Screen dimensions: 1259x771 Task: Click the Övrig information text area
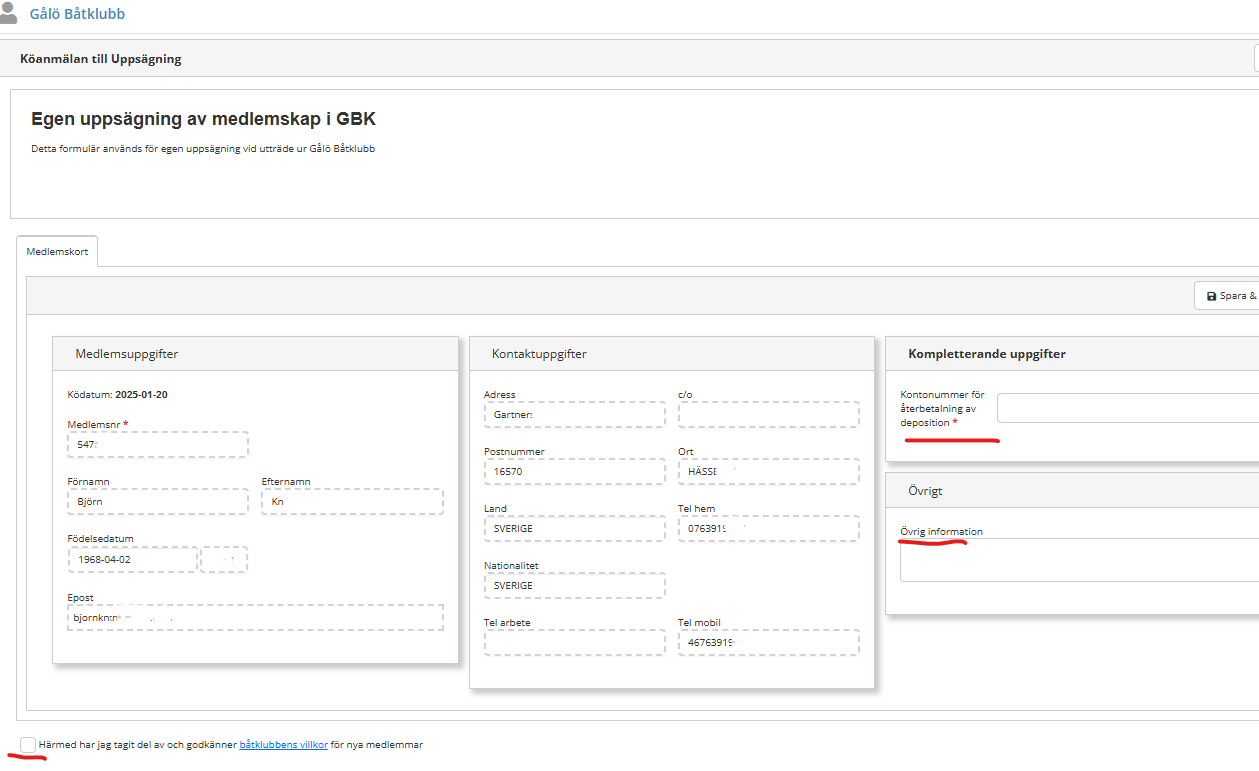pos(1079,560)
